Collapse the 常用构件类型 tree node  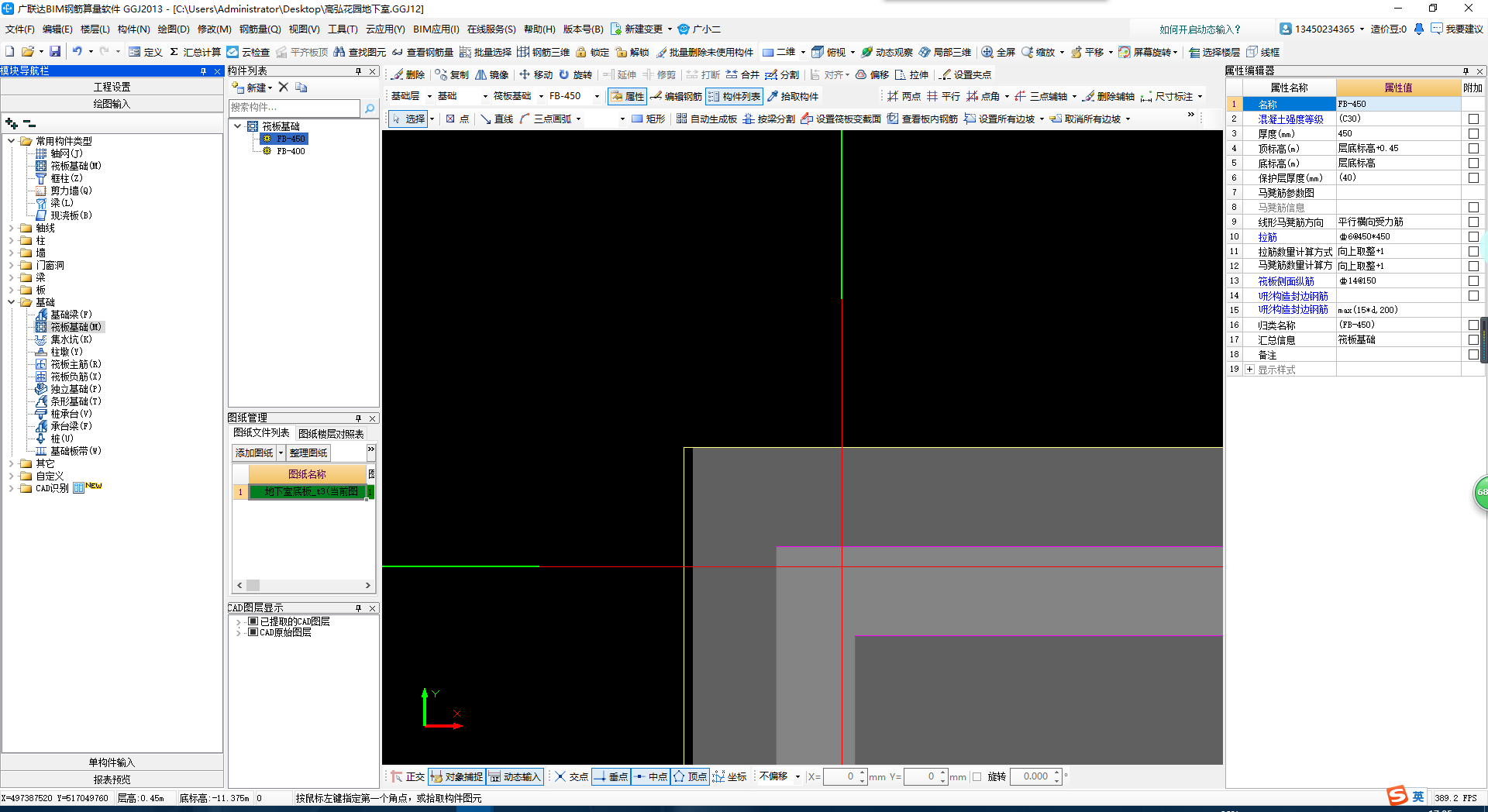coord(11,141)
